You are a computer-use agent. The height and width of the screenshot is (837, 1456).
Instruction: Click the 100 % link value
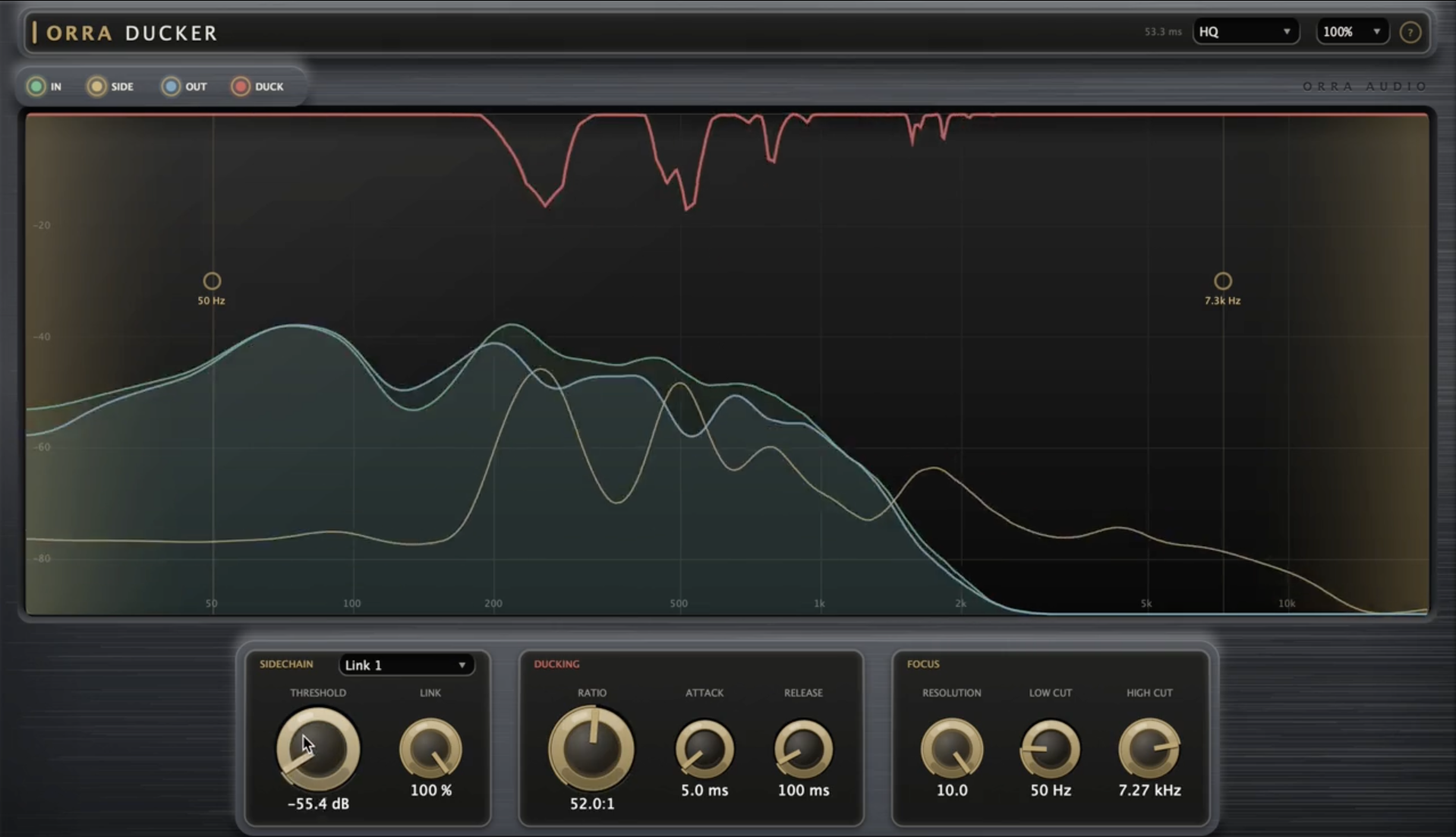click(431, 790)
